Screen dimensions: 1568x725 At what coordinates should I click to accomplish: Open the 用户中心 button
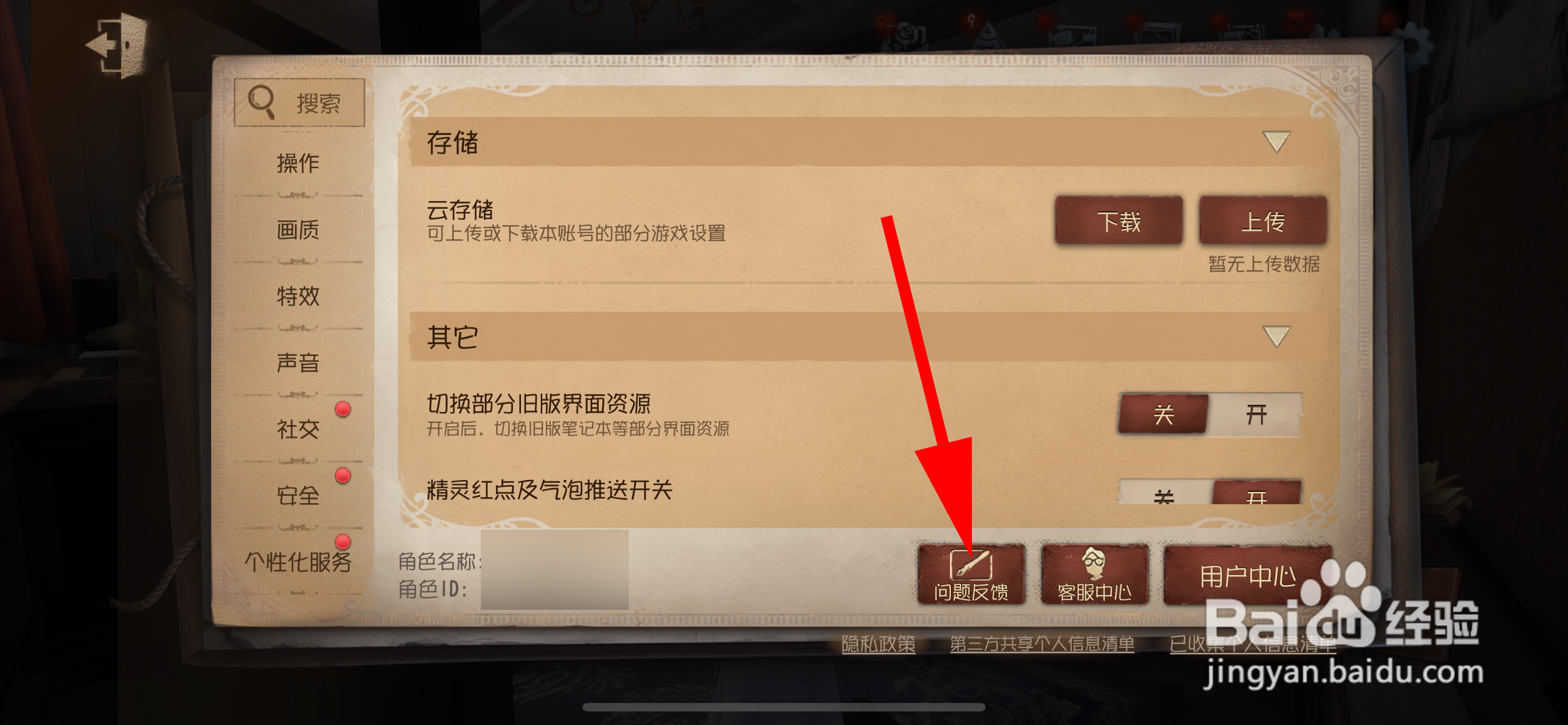pyautogui.click(x=1248, y=575)
